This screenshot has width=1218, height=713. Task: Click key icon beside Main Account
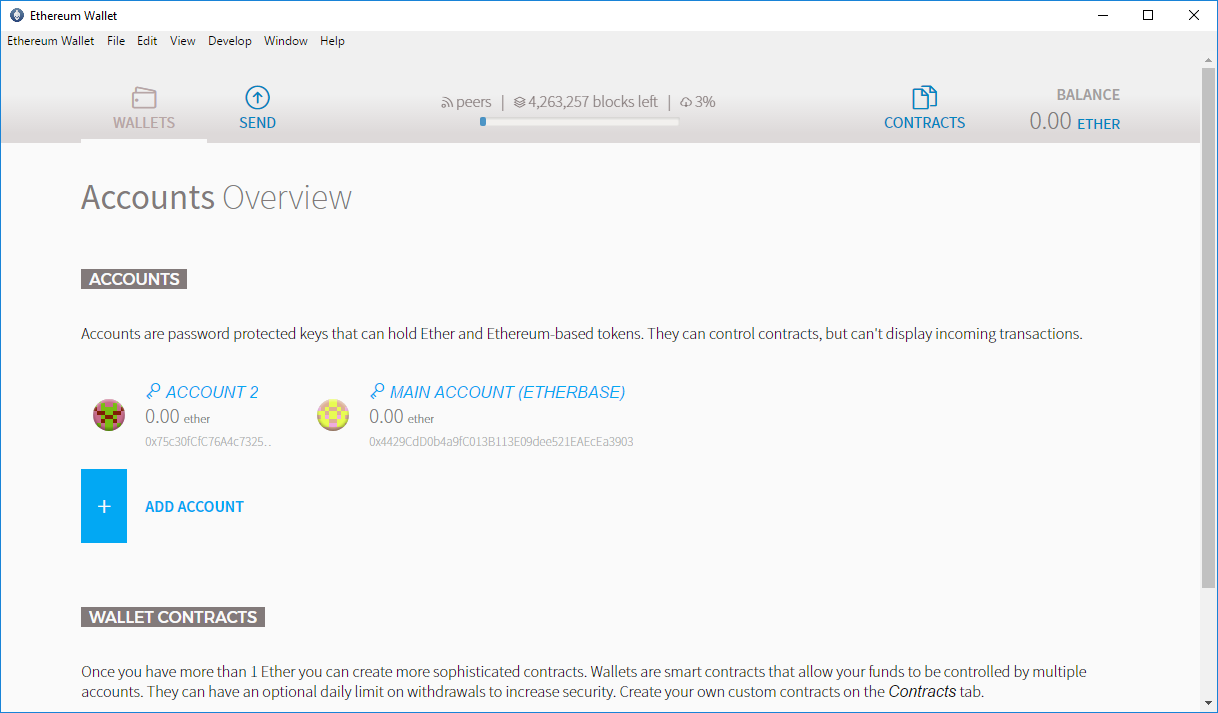point(377,391)
